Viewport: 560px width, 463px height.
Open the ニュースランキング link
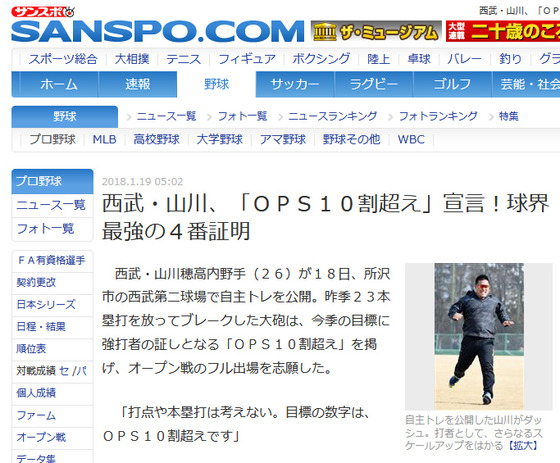coord(332,116)
